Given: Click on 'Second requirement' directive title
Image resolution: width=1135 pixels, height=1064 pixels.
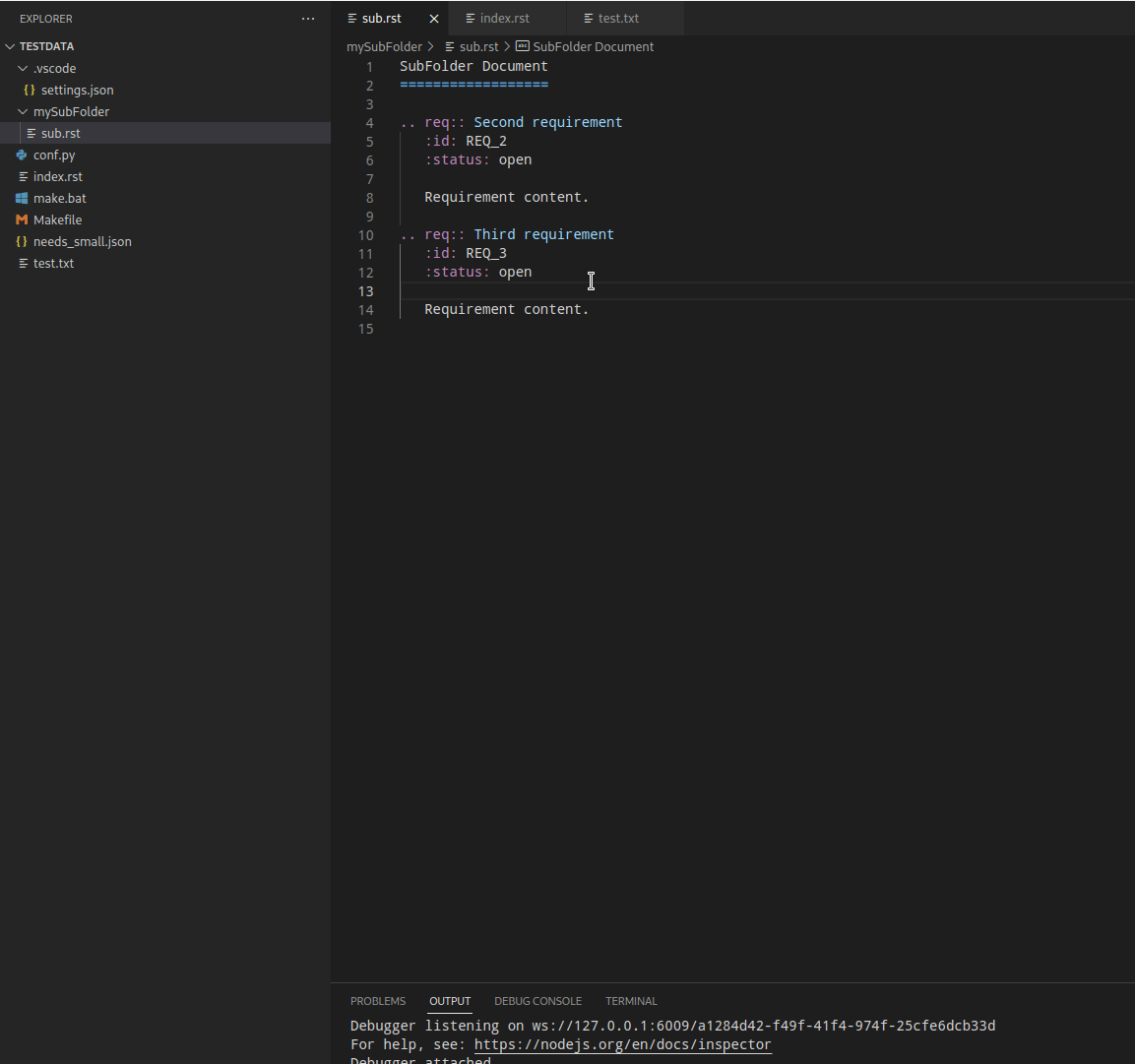Looking at the screenshot, I should [548, 122].
